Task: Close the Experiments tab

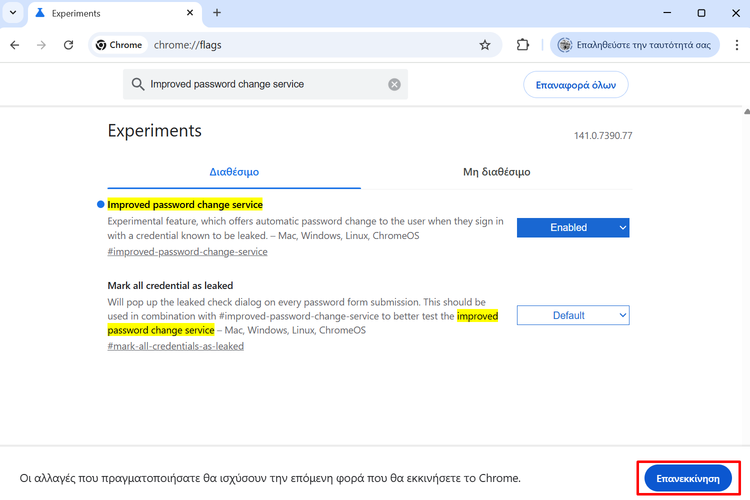Action: click(190, 13)
